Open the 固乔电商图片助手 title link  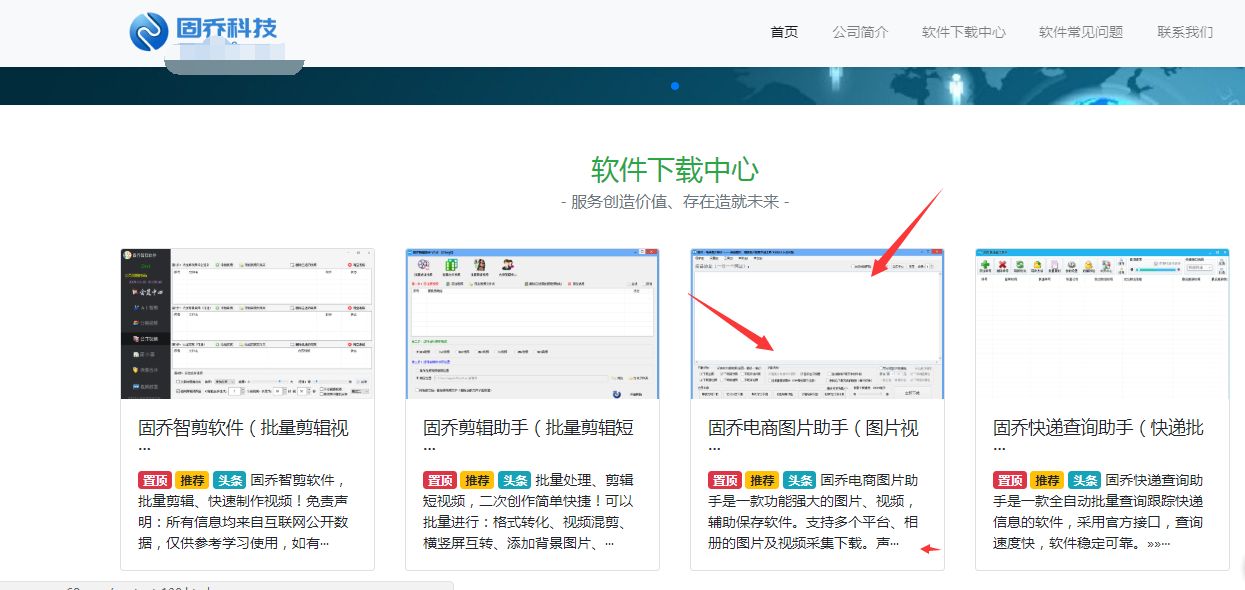tap(815, 428)
